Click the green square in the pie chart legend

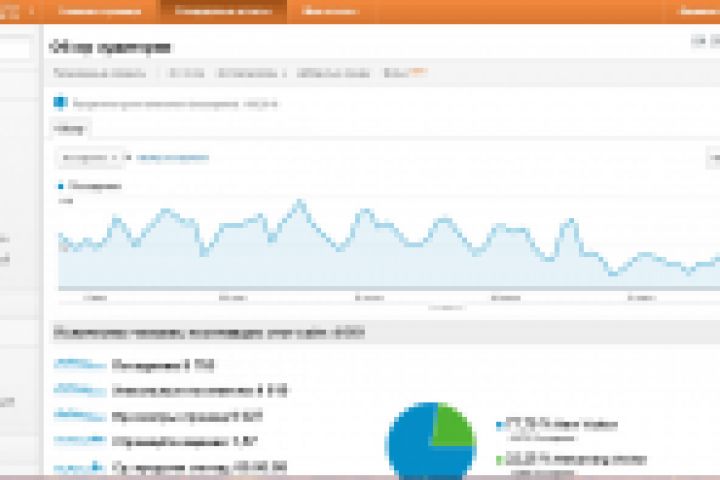click(500, 459)
